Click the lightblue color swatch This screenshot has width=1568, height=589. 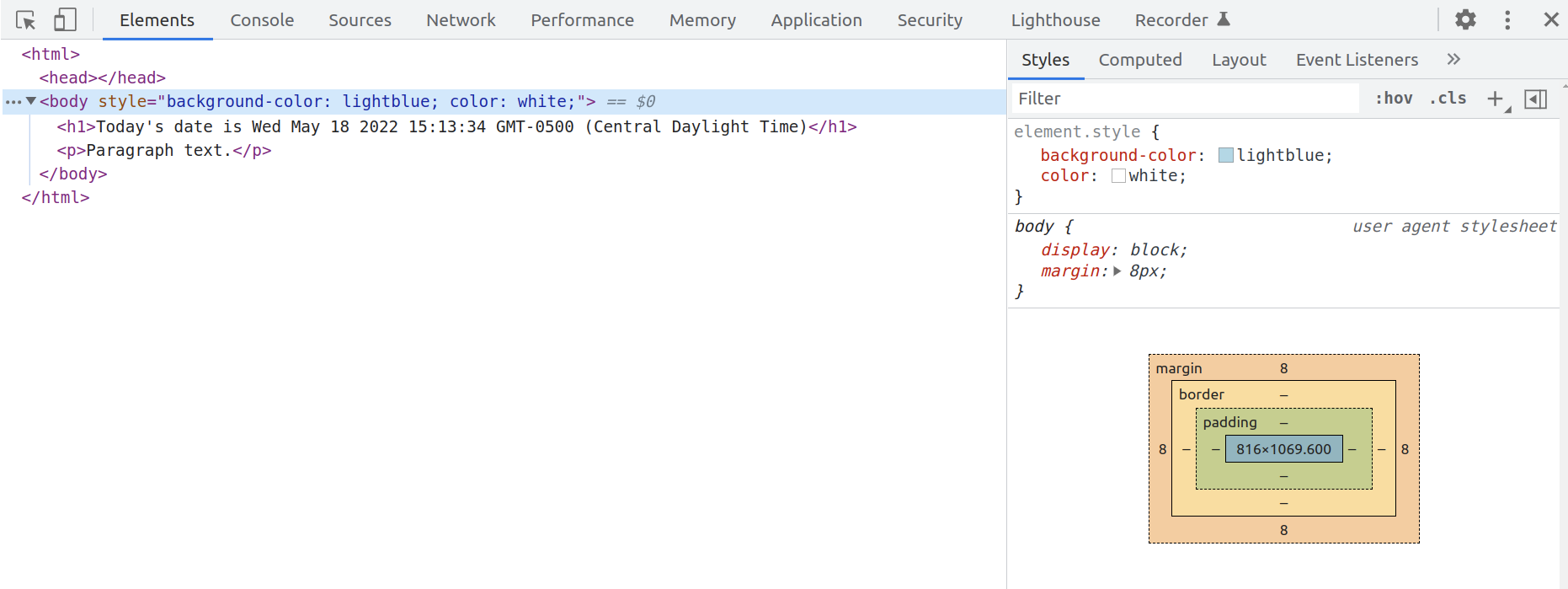[x=1226, y=155]
